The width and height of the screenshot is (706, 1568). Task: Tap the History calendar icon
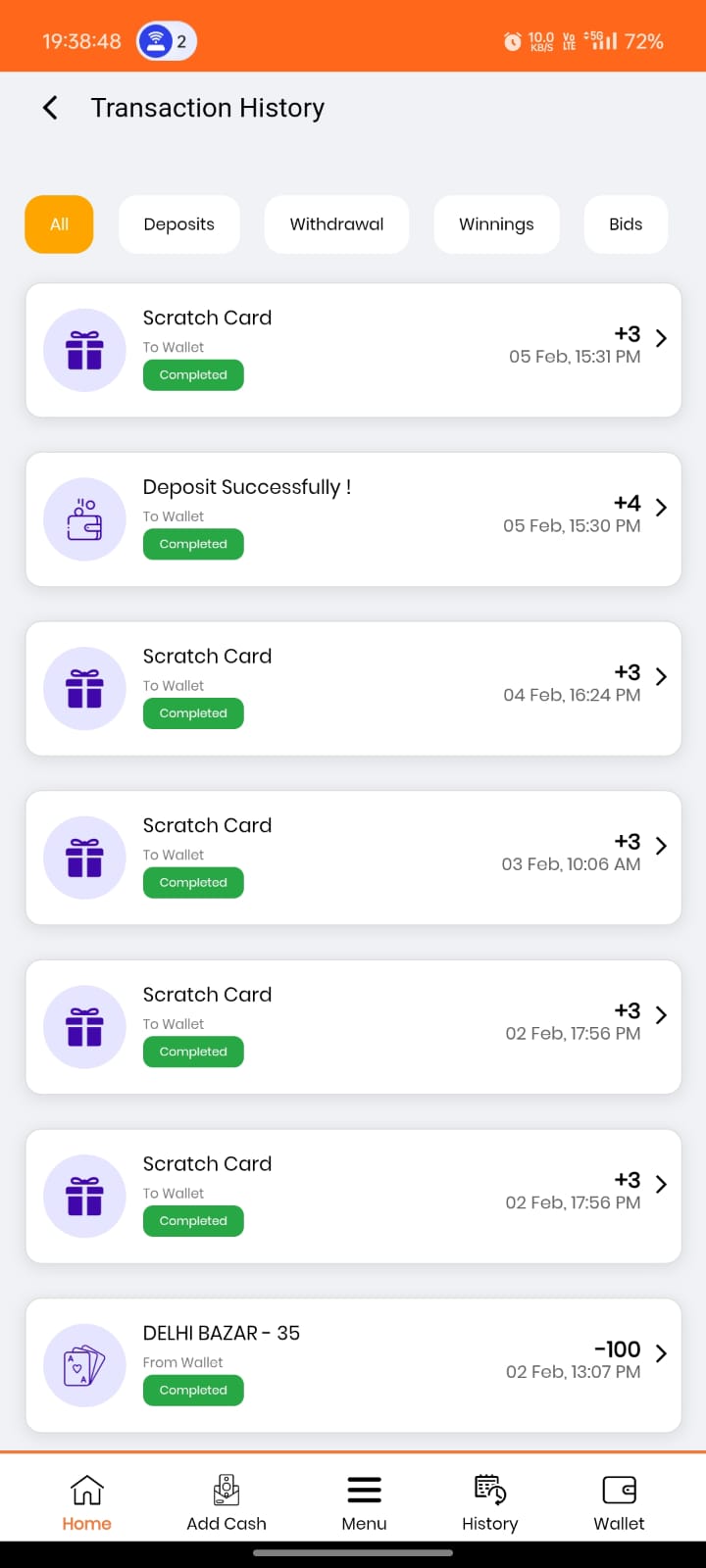pos(489,1492)
